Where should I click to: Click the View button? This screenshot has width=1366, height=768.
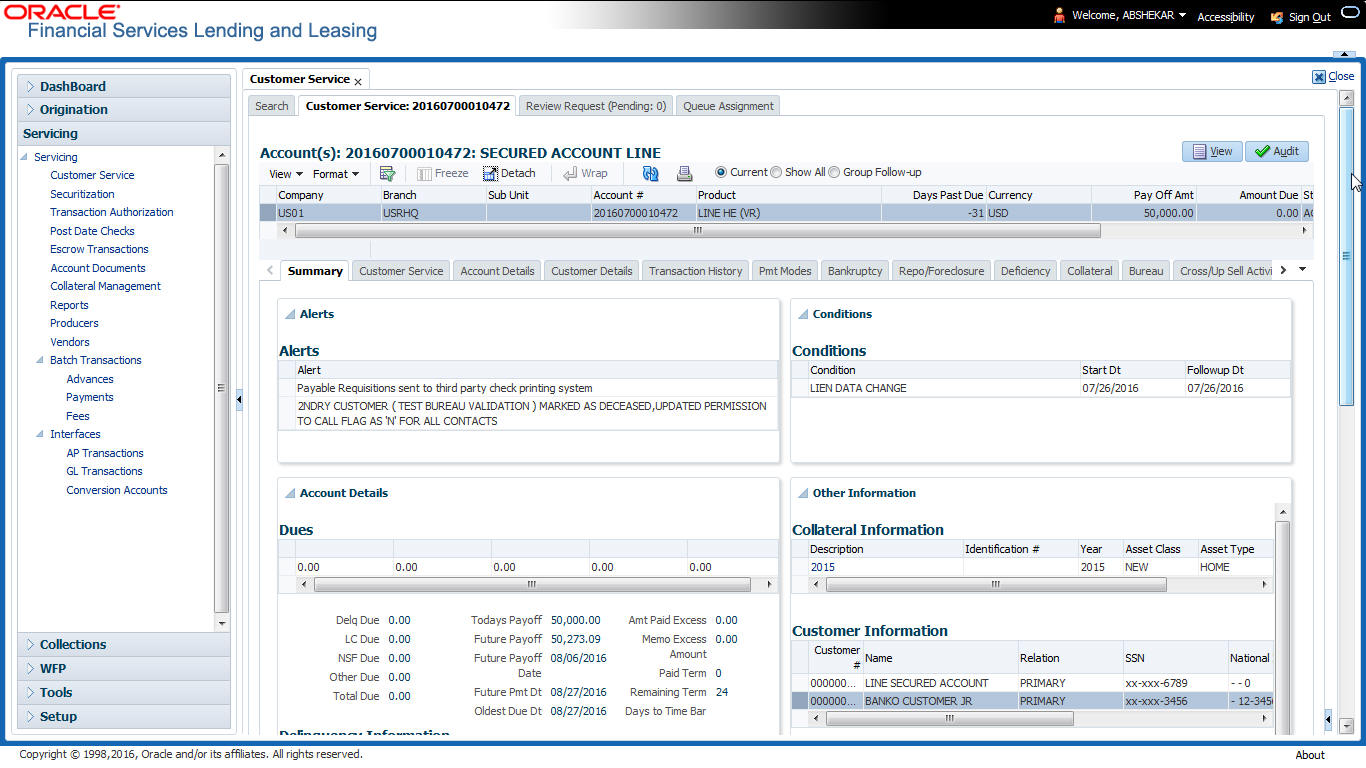coord(1212,151)
